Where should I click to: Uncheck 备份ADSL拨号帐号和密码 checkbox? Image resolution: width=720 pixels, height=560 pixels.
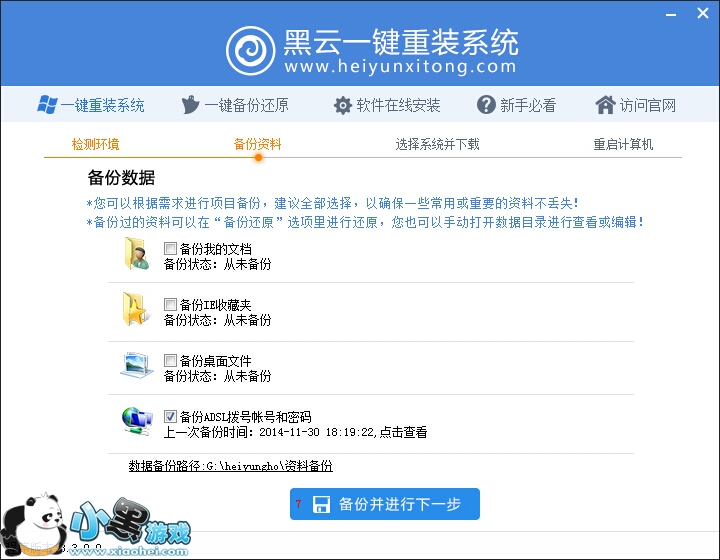click(x=170, y=416)
